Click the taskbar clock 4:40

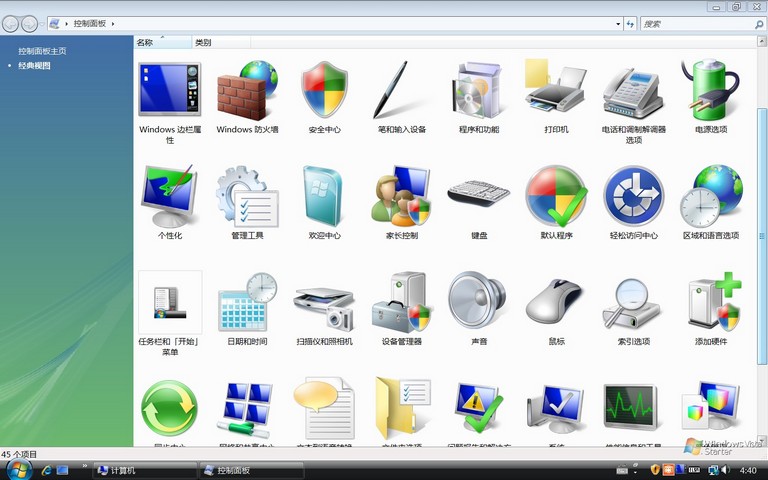point(748,470)
